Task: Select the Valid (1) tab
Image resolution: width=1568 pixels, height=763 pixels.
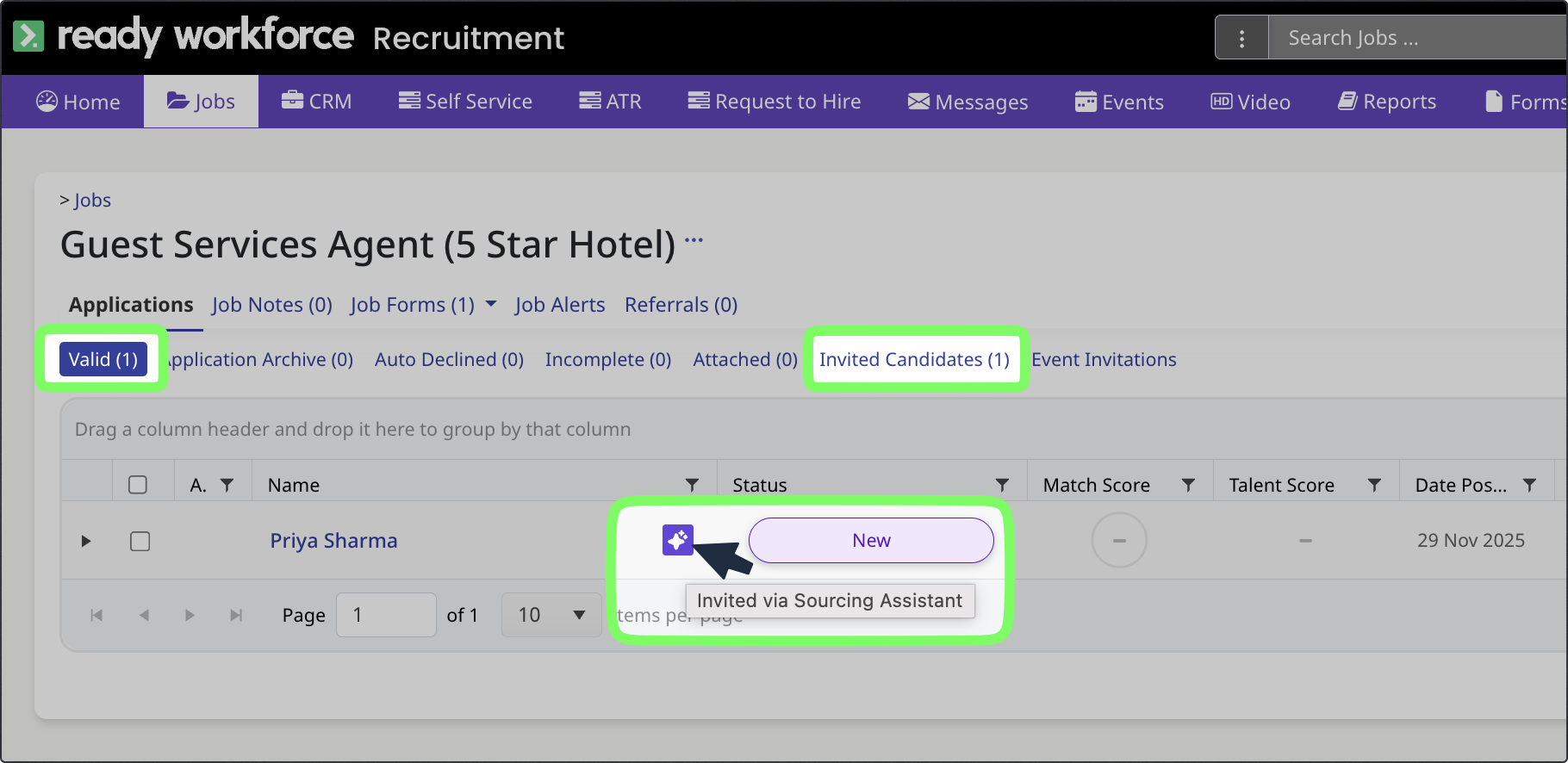Action: tap(103, 359)
